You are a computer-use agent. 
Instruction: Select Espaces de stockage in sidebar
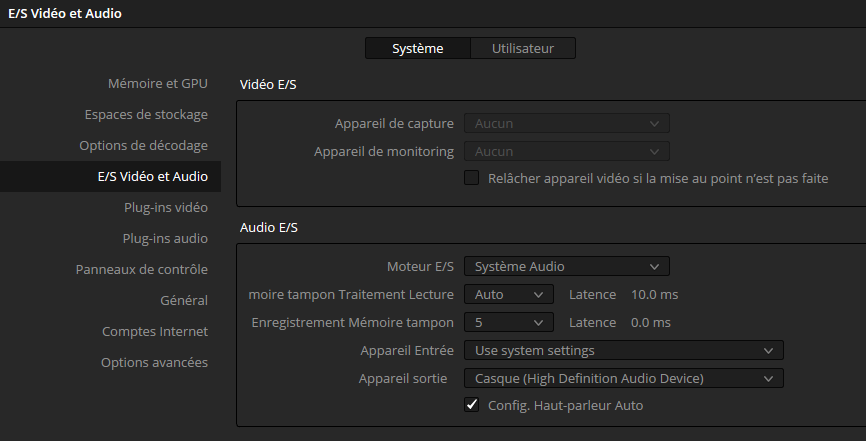pos(146,114)
